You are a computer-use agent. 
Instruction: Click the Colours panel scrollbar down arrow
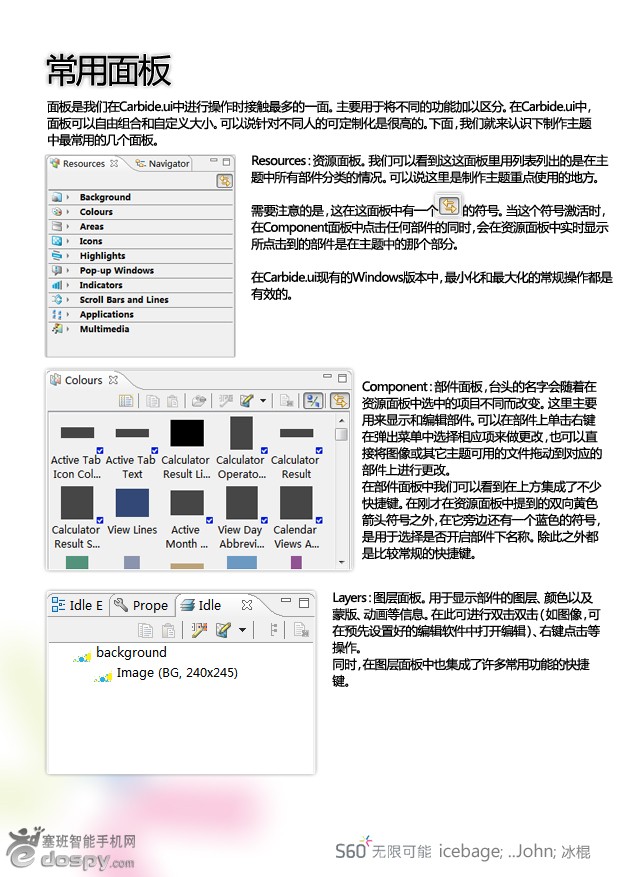tap(342, 563)
